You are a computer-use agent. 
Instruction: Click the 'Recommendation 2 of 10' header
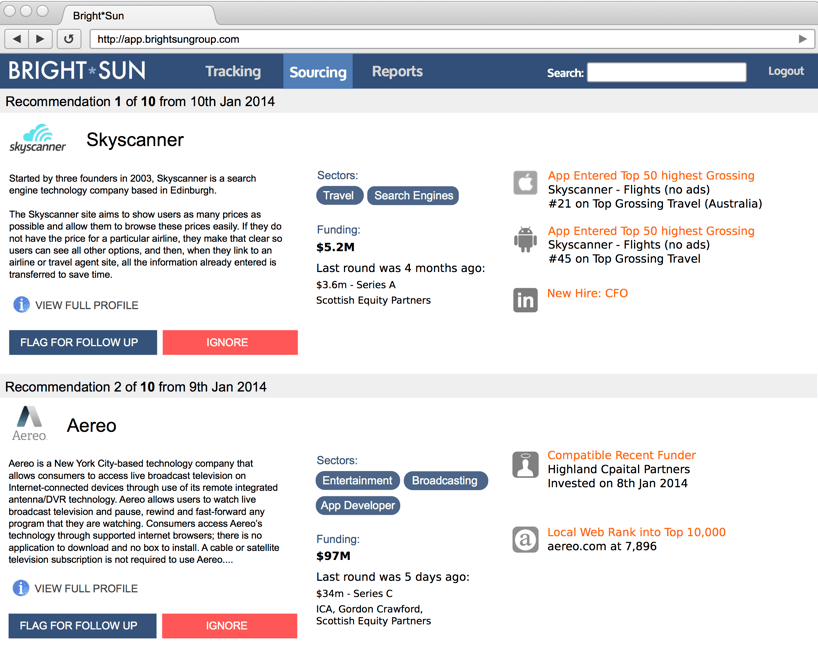(x=136, y=387)
